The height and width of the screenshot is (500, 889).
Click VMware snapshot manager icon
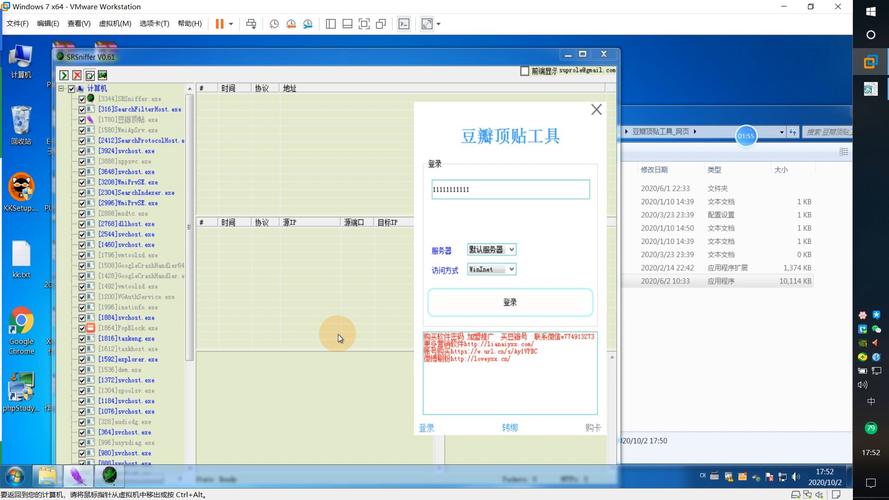click(307, 24)
